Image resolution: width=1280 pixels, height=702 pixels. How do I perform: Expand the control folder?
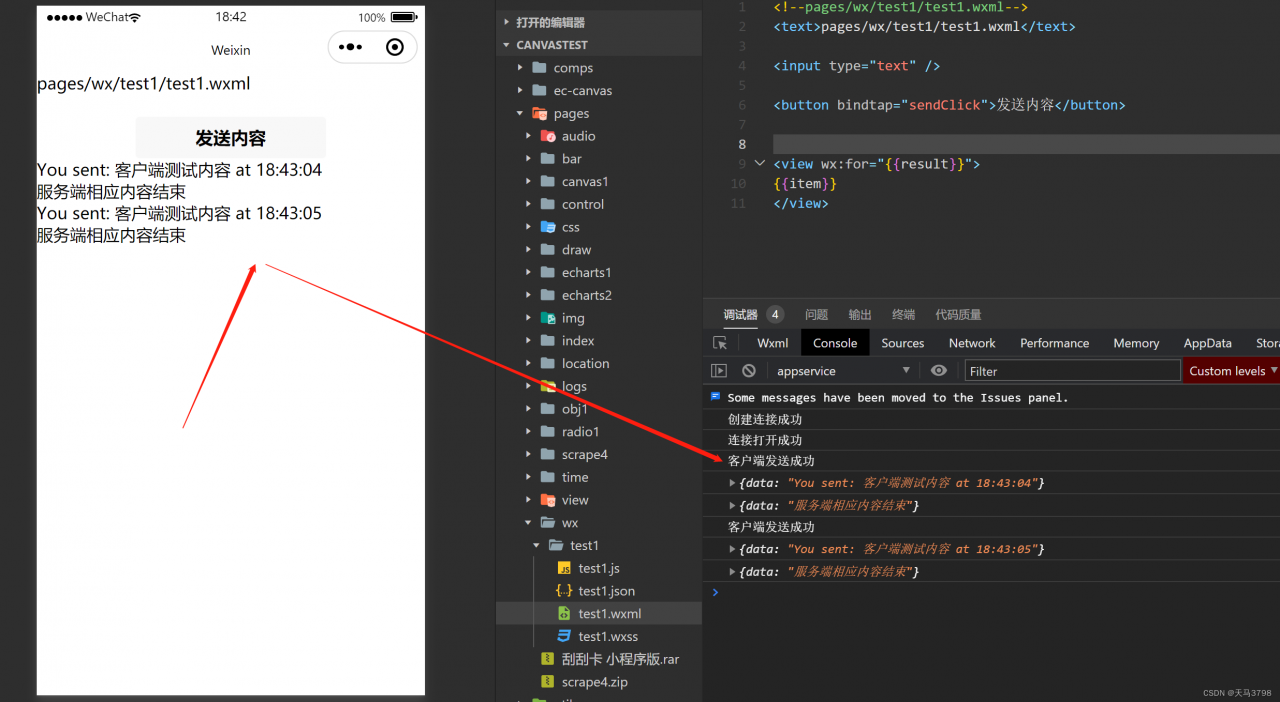pyautogui.click(x=599, y=204)
